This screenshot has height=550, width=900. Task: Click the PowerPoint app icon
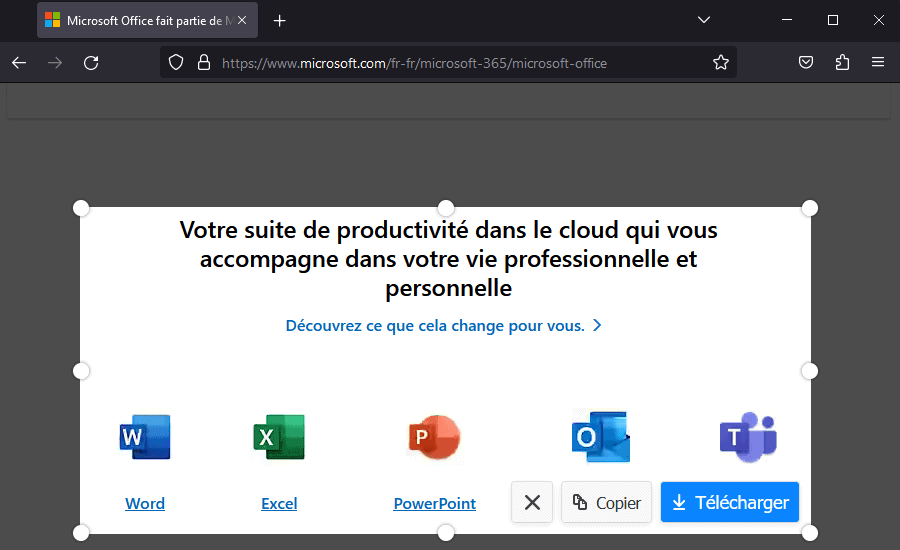pos(435,437)
